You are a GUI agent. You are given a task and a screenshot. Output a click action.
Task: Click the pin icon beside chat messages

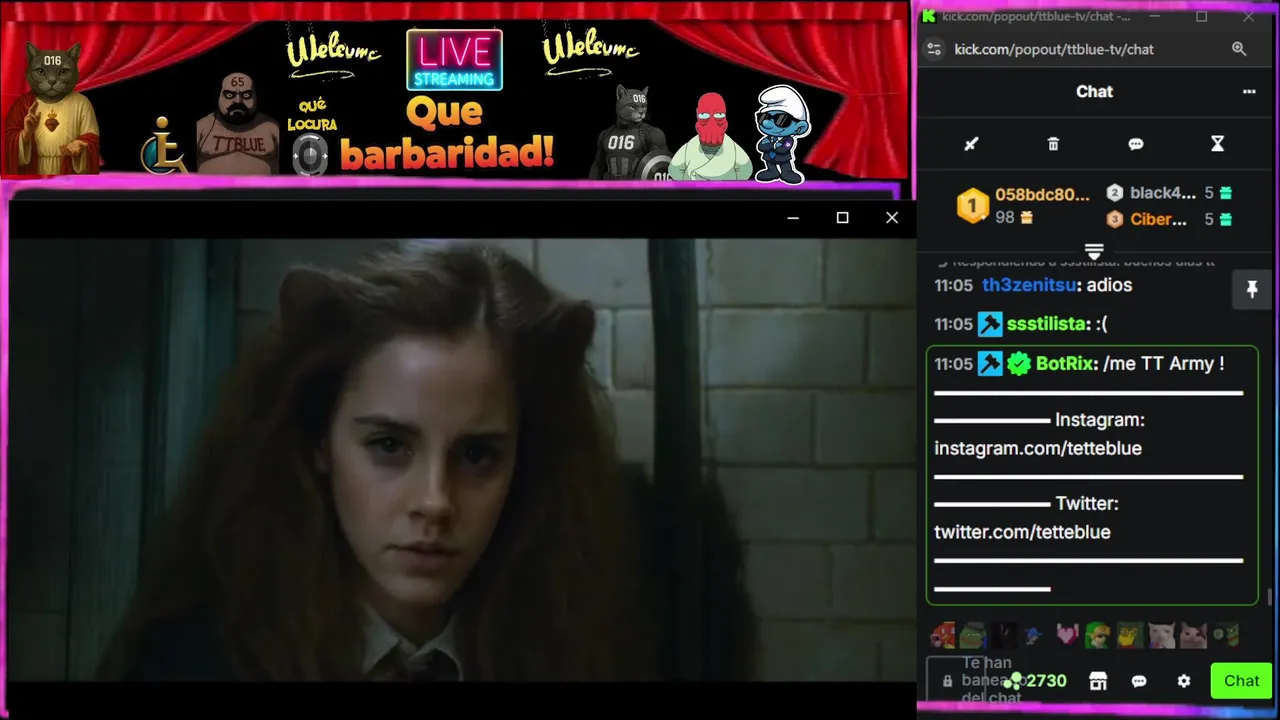[x=1251, y=290]
